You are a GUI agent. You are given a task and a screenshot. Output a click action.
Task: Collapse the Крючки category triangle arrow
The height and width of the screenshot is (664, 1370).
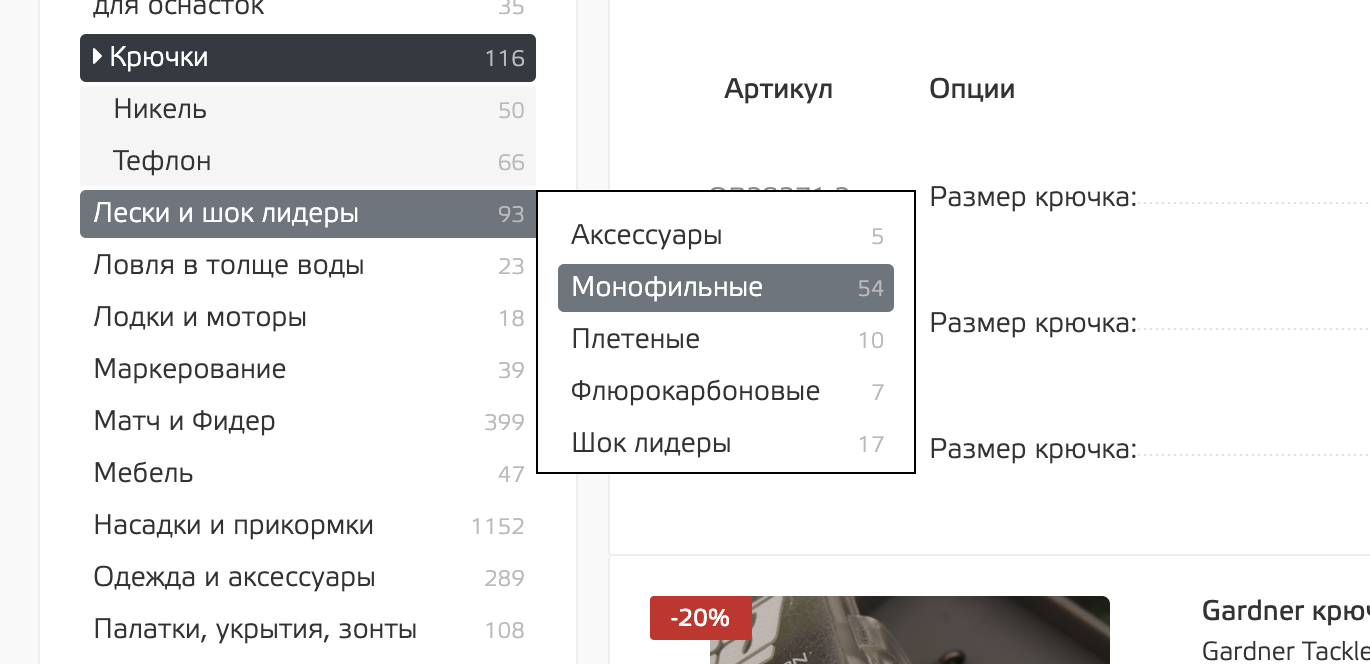(x=97, y=57)
